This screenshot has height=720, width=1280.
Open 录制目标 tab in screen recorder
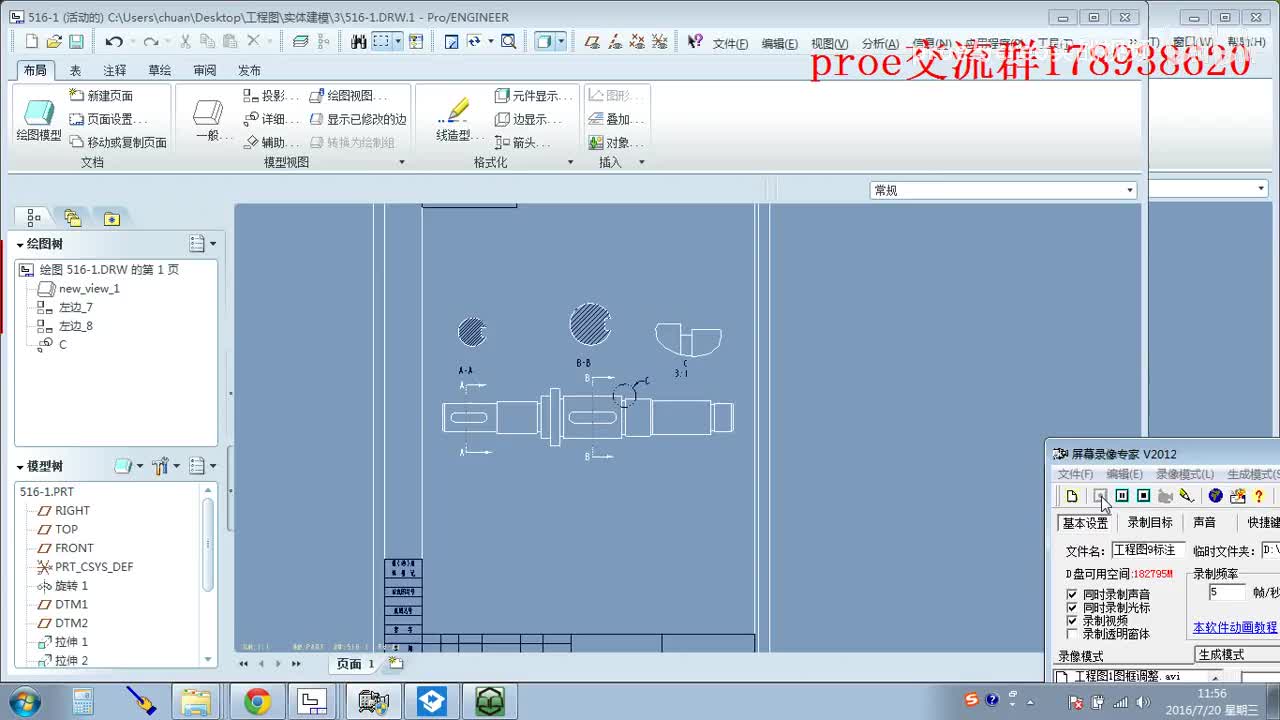(1150, 522)
